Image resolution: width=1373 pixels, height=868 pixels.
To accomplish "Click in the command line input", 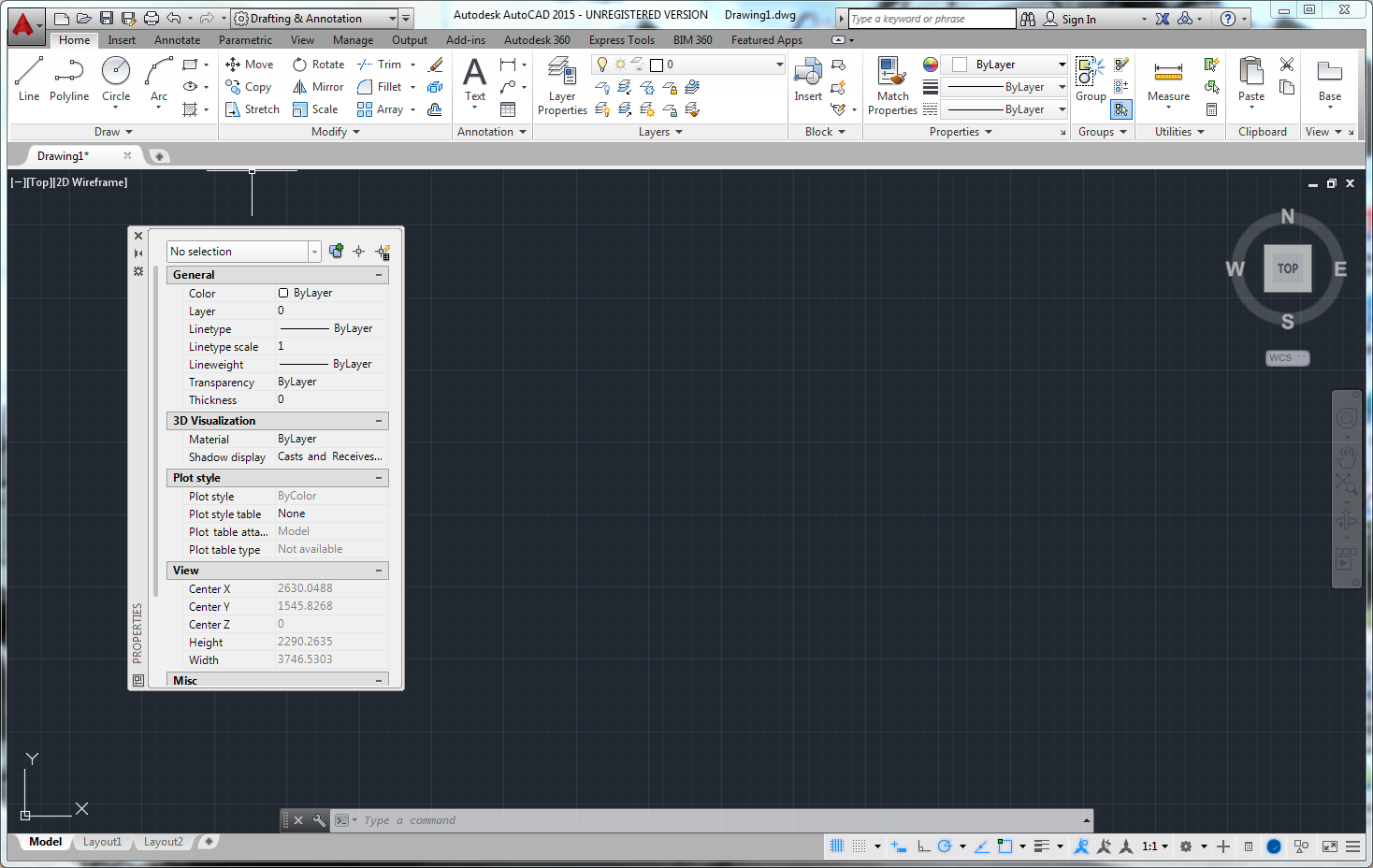I will point(720,820).
